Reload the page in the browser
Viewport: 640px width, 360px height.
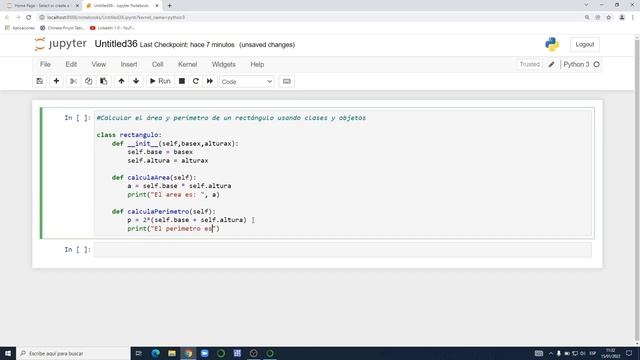click(29, 18)
